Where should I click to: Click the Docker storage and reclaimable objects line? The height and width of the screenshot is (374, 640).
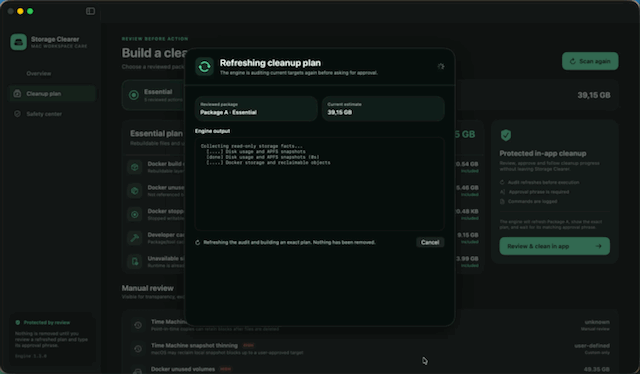(268, 163)
